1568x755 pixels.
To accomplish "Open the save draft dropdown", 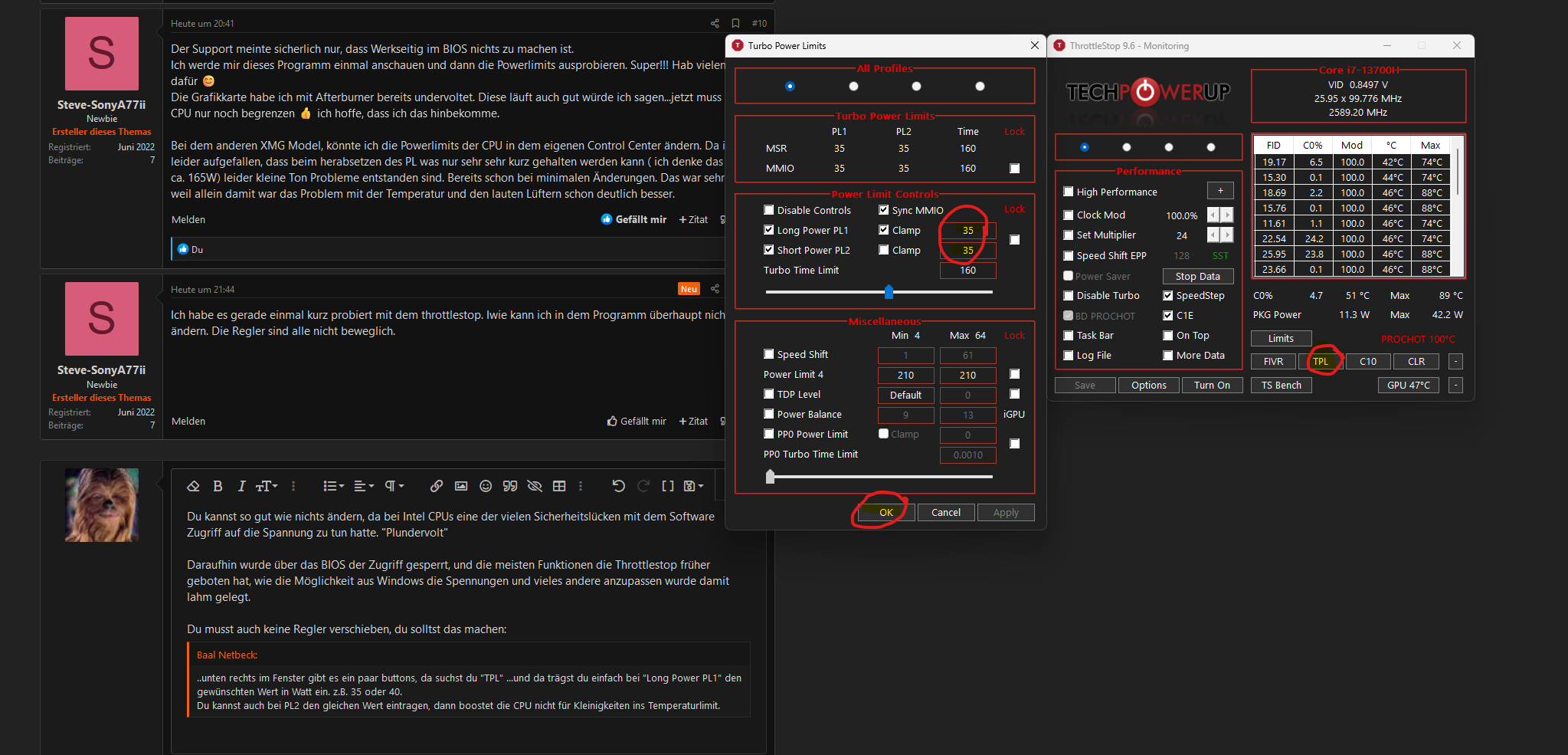I will [693, 486].
